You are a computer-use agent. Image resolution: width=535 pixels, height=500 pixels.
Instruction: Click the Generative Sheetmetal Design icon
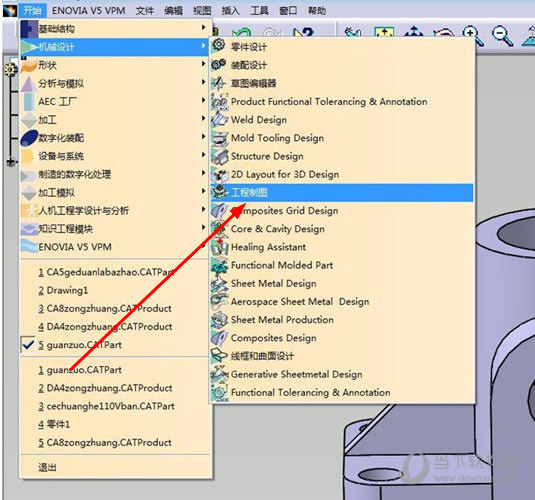click(219, 374)
